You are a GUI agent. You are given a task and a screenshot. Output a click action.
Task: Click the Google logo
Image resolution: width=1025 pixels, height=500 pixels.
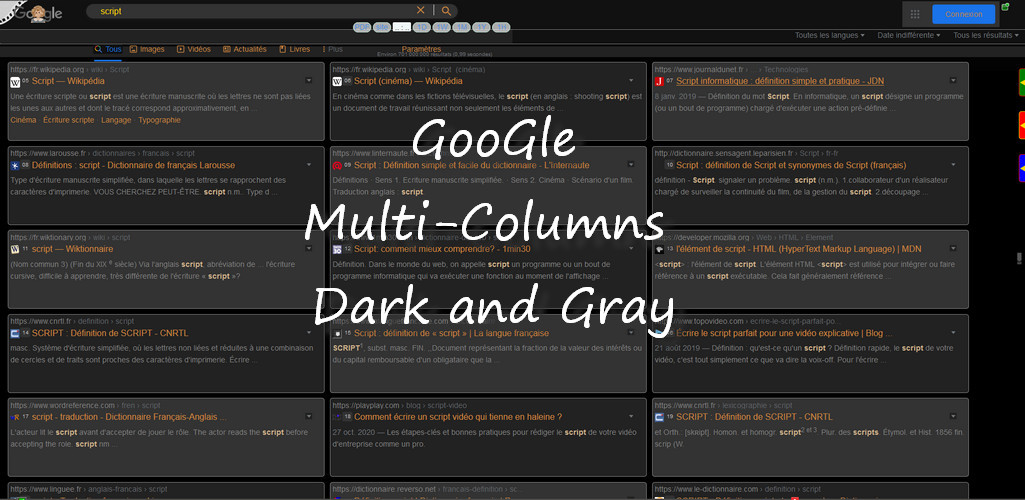(38, 12)
